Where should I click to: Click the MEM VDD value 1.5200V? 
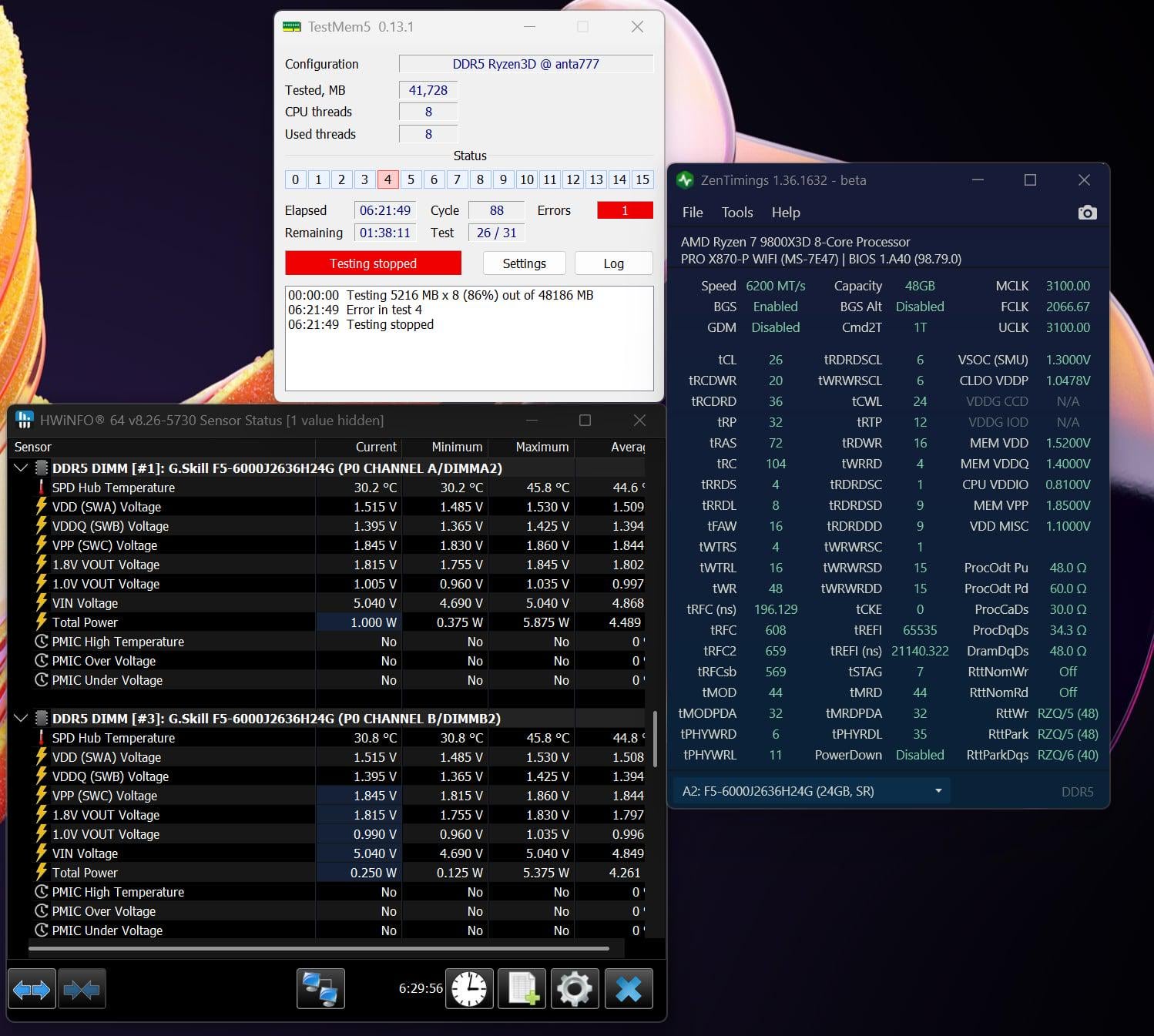tap(1068, 443)
